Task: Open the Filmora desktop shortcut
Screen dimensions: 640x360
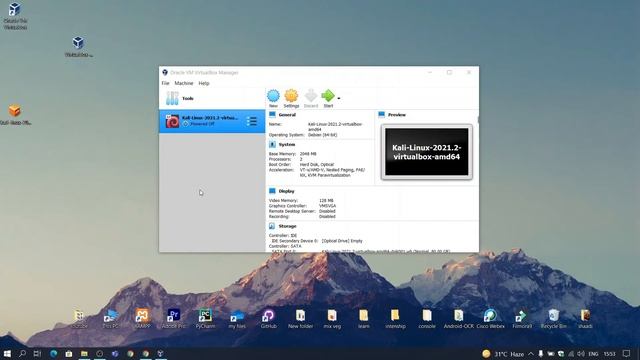Action: [x=522, y=318]
